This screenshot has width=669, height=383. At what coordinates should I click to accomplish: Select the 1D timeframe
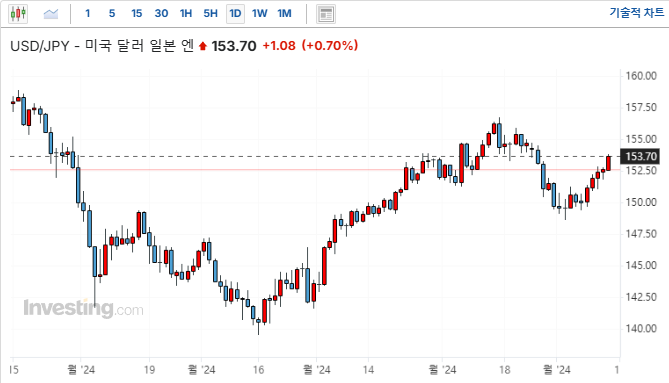click(235, 14)
